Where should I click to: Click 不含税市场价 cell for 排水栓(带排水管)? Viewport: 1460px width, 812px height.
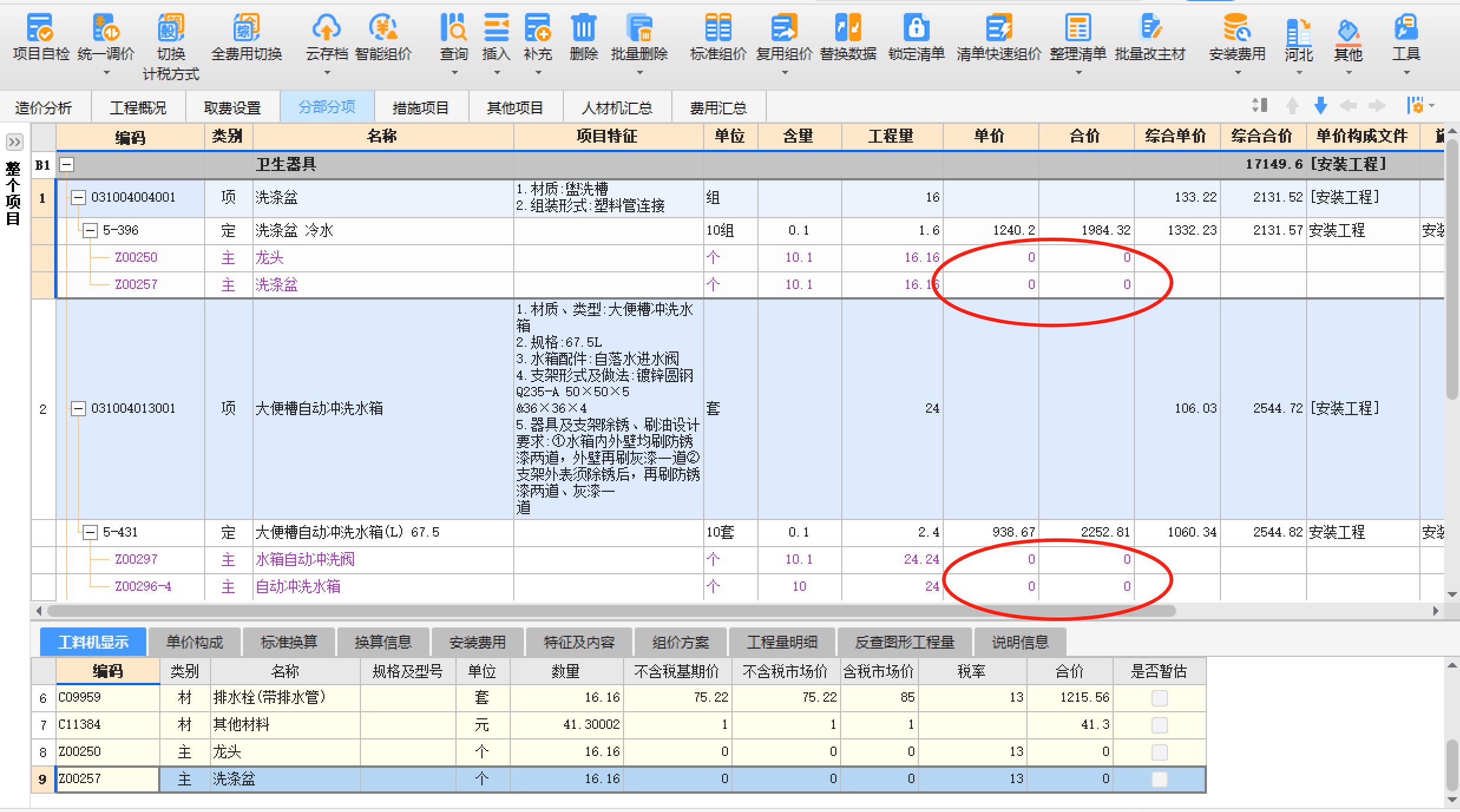(786, 698)
